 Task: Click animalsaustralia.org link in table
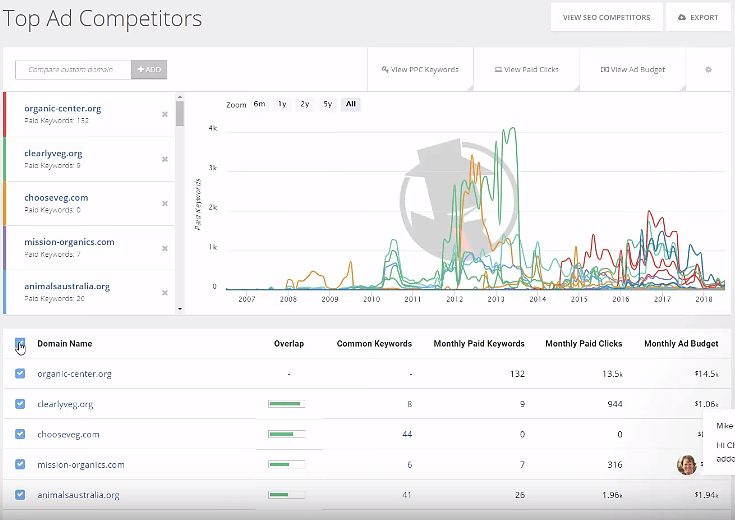pyautogui.click(x=78, y=495)
